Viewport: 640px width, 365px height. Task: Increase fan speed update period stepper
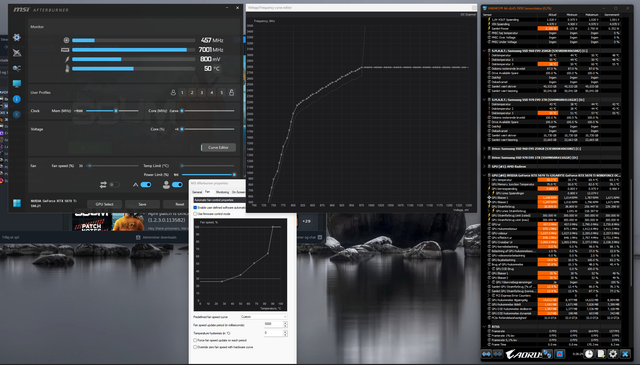[x=285, y=323]
